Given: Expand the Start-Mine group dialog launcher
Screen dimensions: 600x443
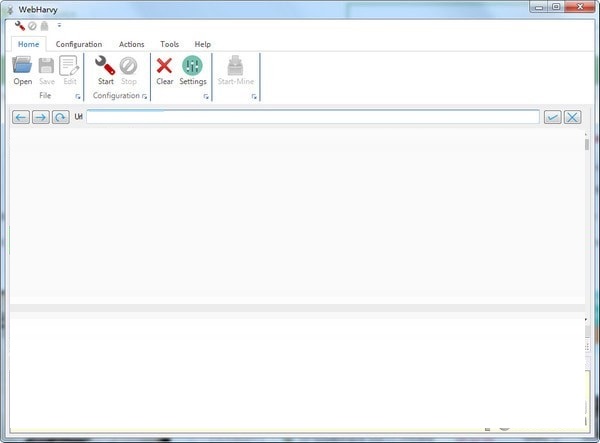Looking at the screenshot, I should pyautogui.click(x=254, y=96).
